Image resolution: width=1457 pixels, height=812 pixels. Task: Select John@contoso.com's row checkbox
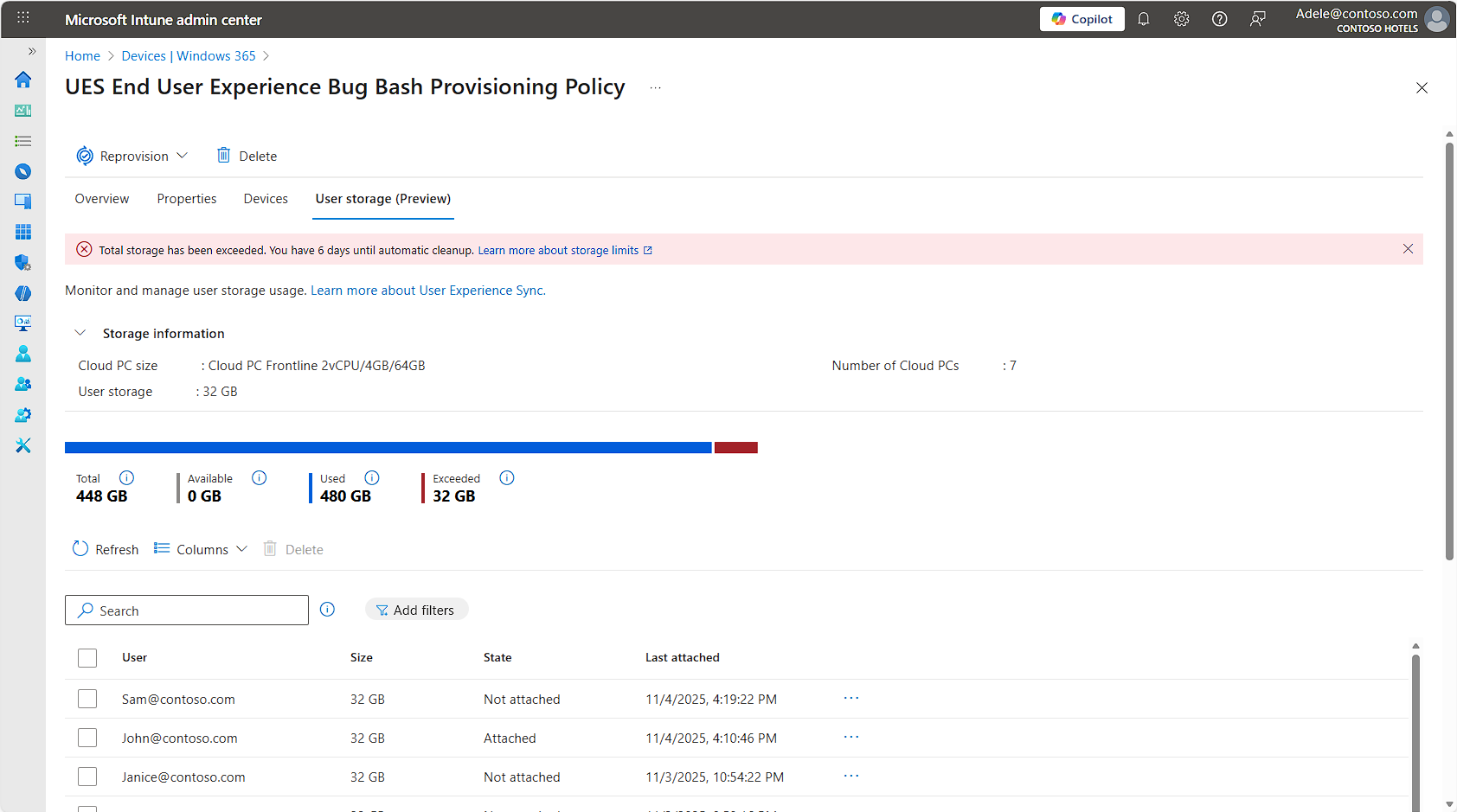point(87,738)
